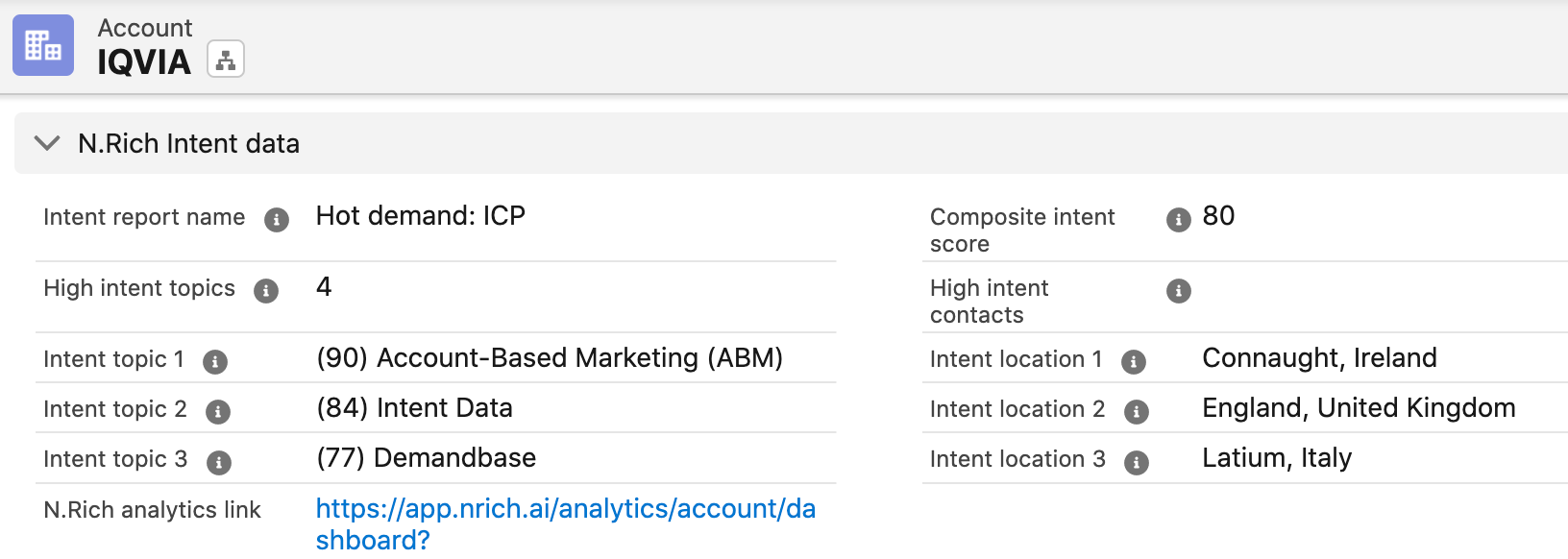Click the Composite intent score value 80
Screen dimensions: 1568x559
(1218, 216)
